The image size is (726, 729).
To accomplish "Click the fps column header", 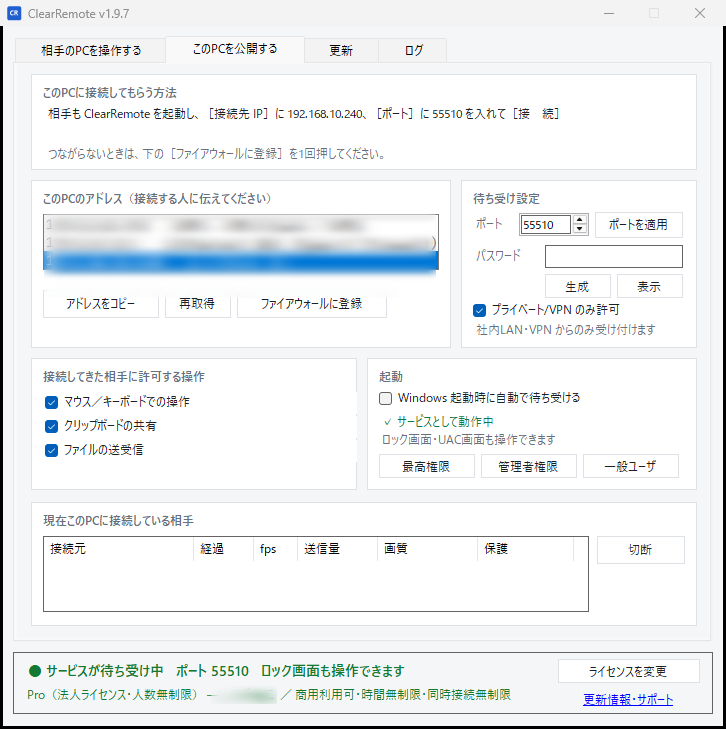I will pyautogui.click(x=276, y=549).
